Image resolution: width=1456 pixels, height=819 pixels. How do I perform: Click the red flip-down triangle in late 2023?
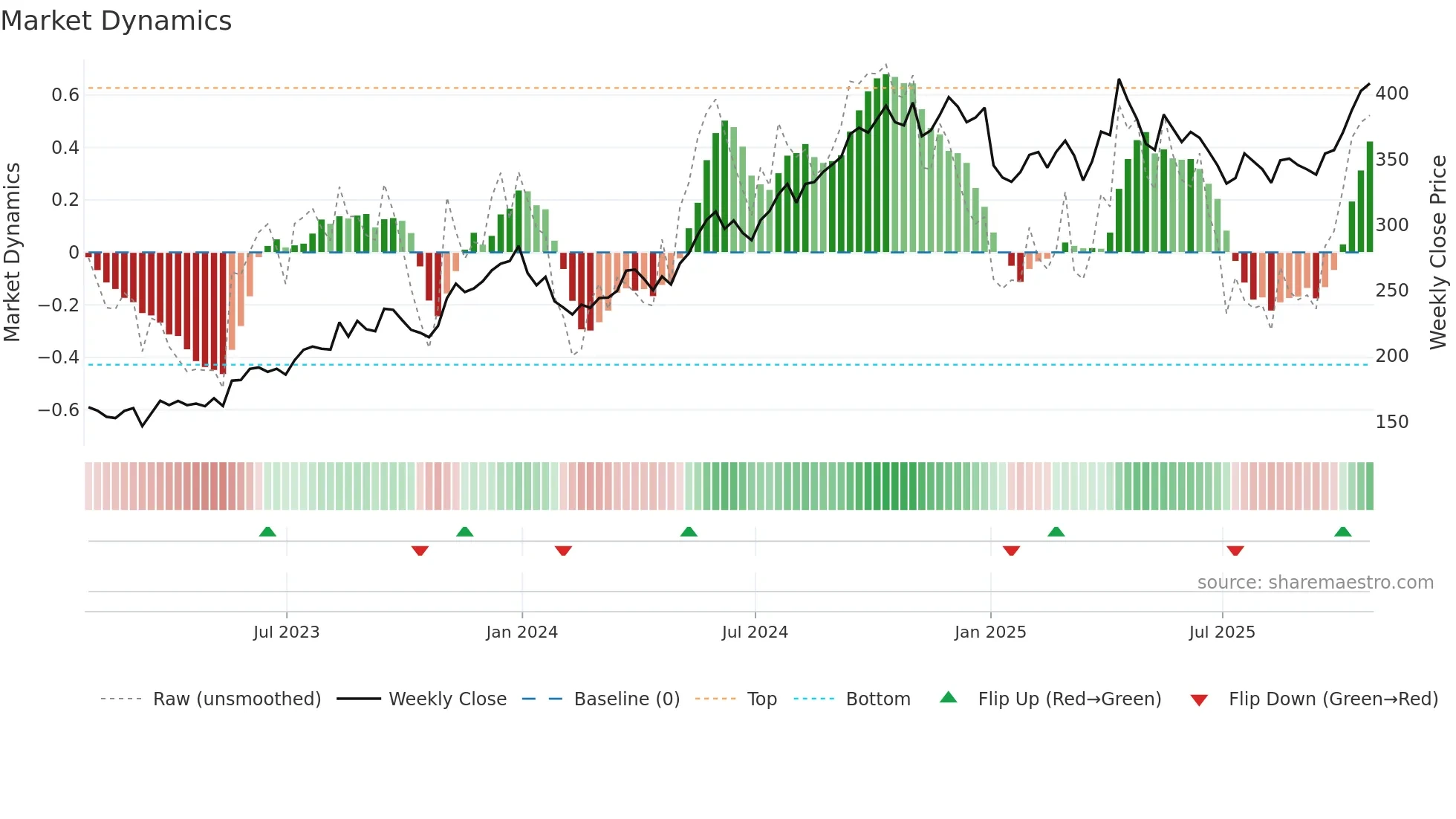pyautogui.click(x=420, y=551)
